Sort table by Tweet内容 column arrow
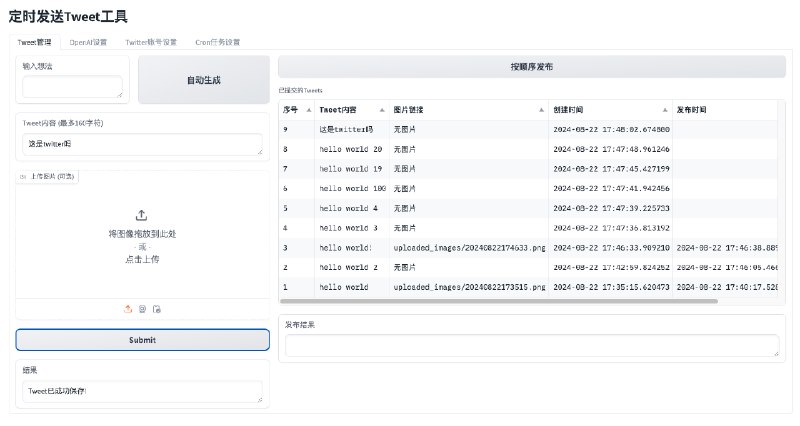The height and width of the screenshot is (426, 800). pyautogui.click(x=382, y=110)
